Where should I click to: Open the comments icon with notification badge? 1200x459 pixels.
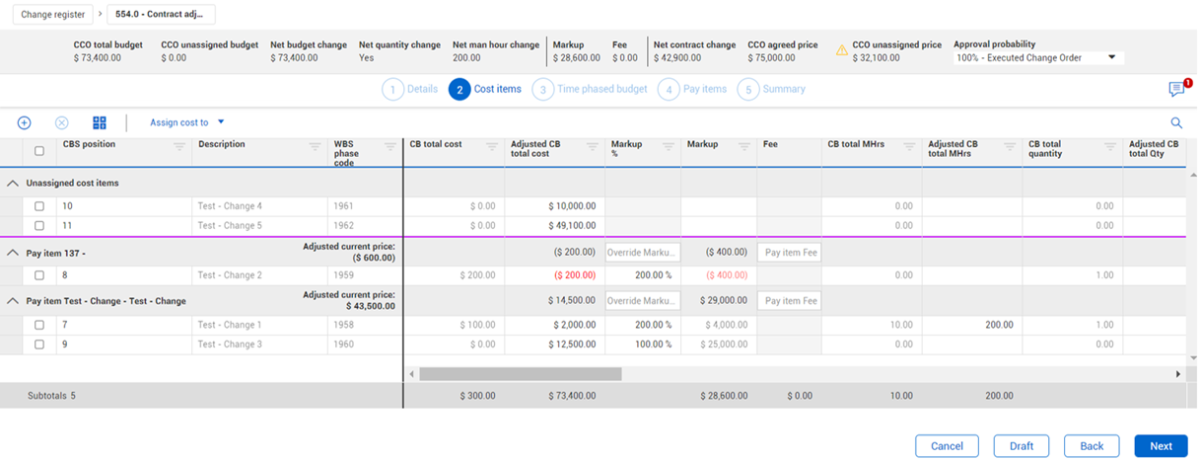(1177, 90)
